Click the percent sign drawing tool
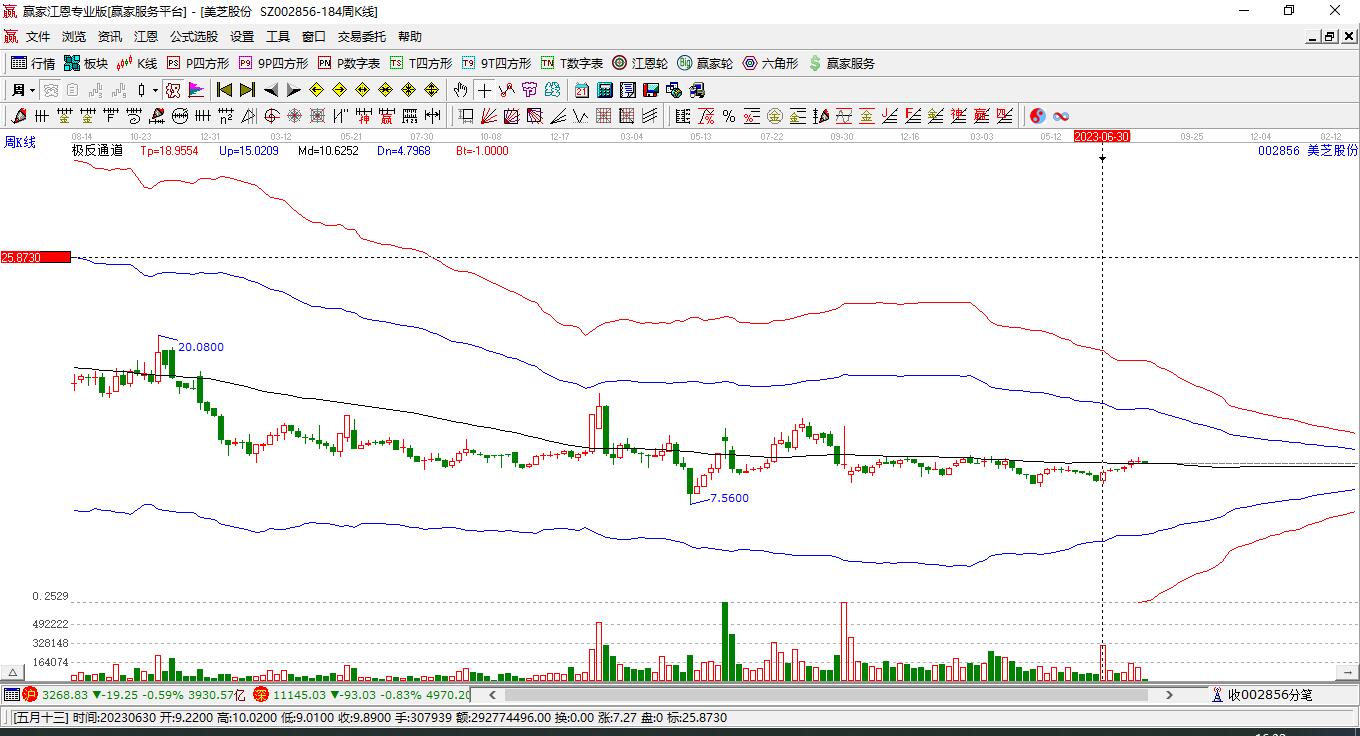The width and height of the screenshot is (1360, 736). click(x=729, y=116)
